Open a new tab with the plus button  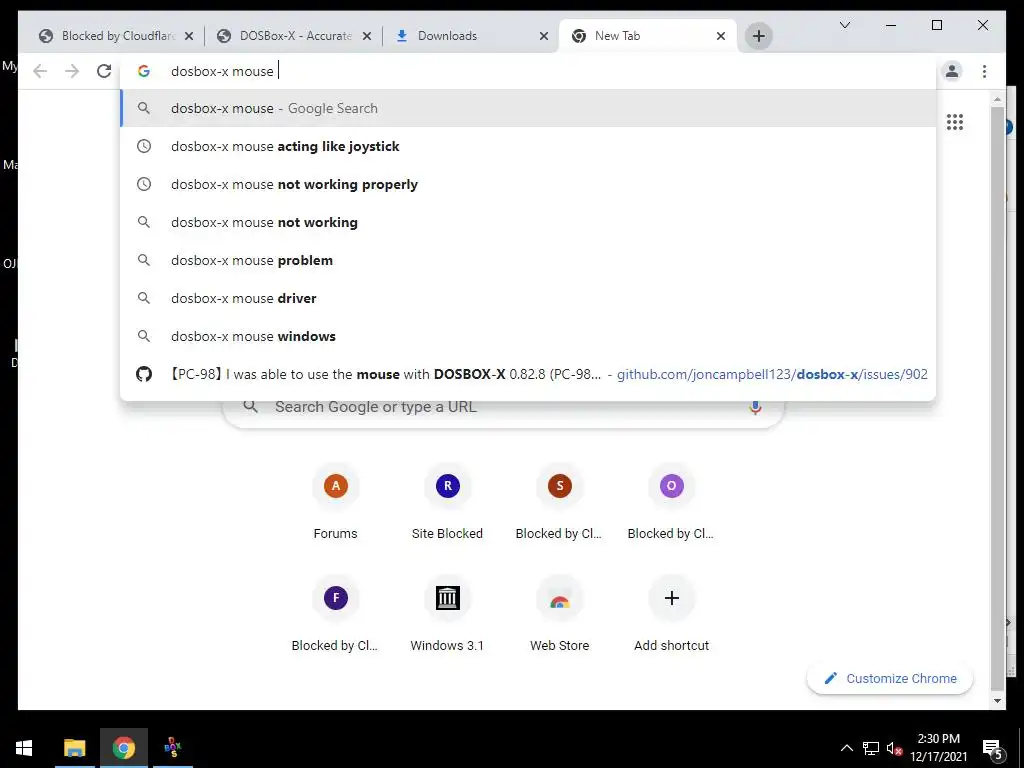(758, 36)
